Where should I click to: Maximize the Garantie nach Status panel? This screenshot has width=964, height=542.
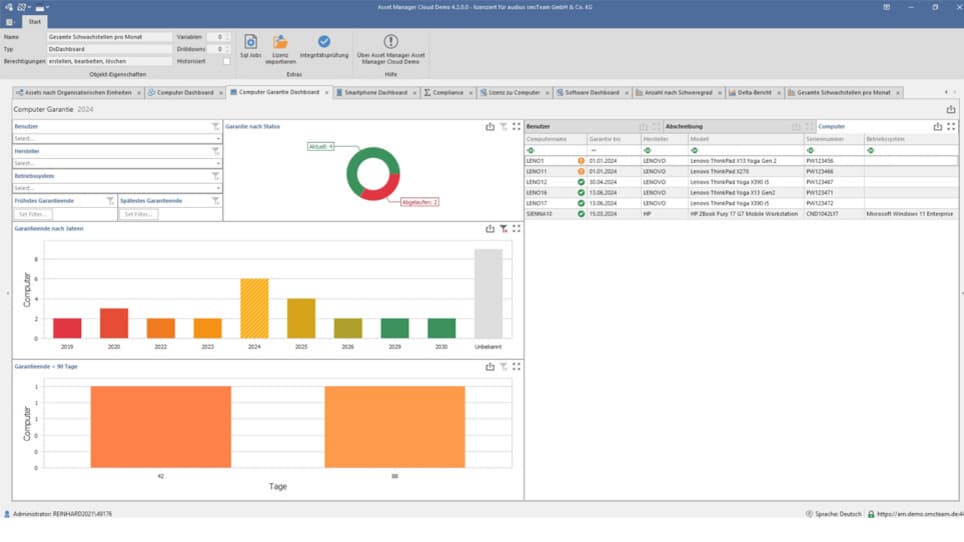516,127
